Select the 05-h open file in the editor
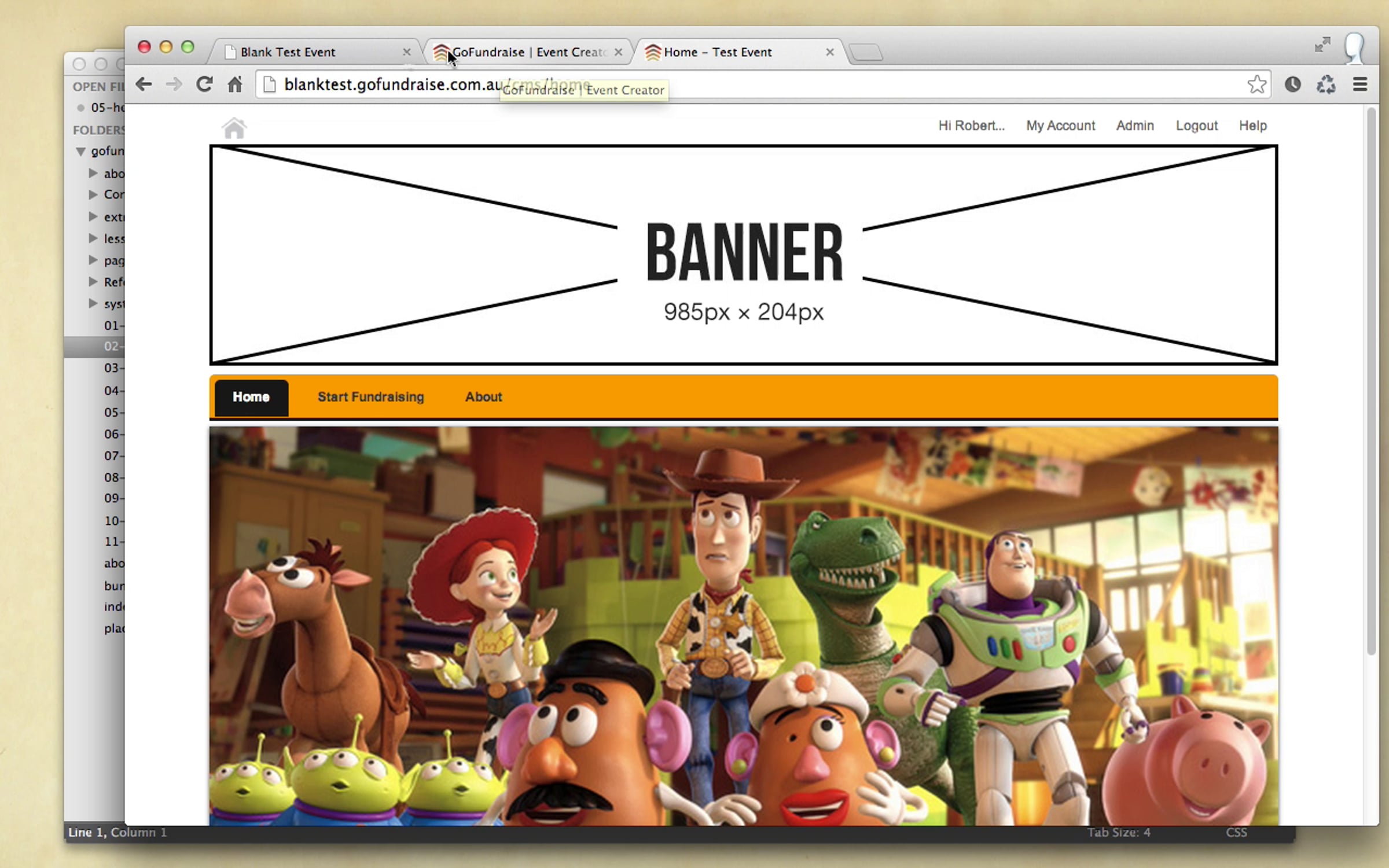This screenshot has width=1389, height=868. (108, 108)
